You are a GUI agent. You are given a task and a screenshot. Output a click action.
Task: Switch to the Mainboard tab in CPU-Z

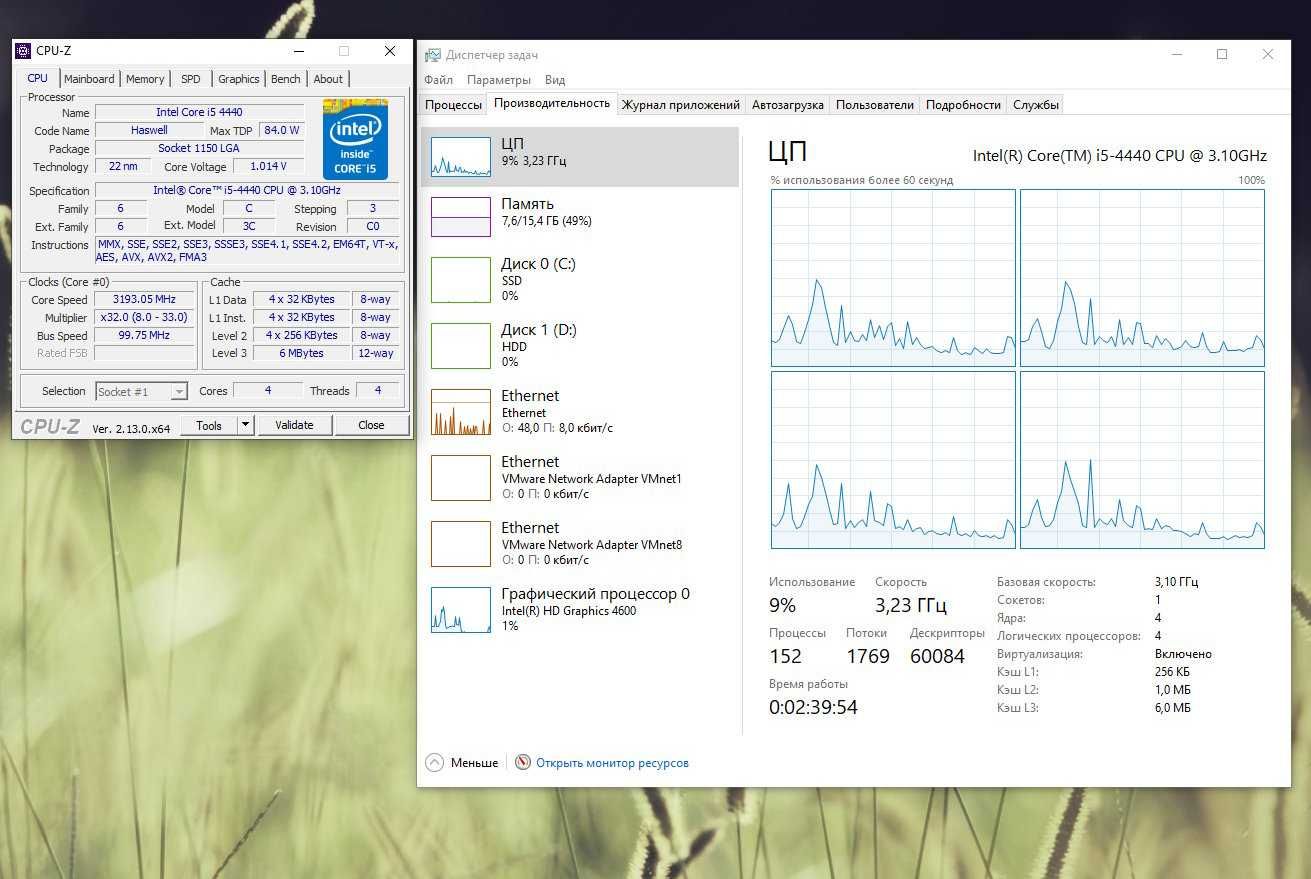coord(89,79)
